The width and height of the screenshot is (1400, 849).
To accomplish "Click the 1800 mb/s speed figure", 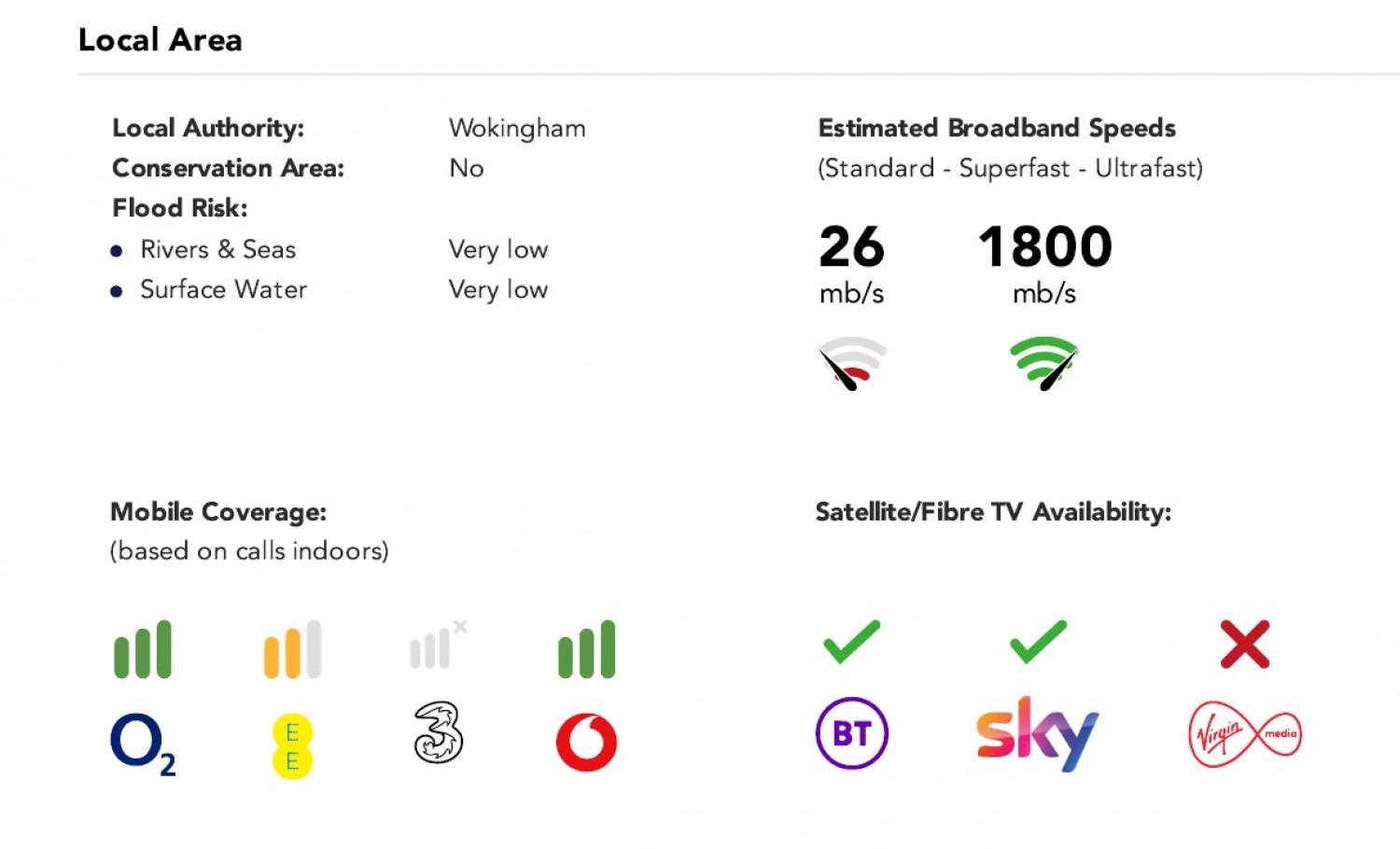I will click(1044, 247).
